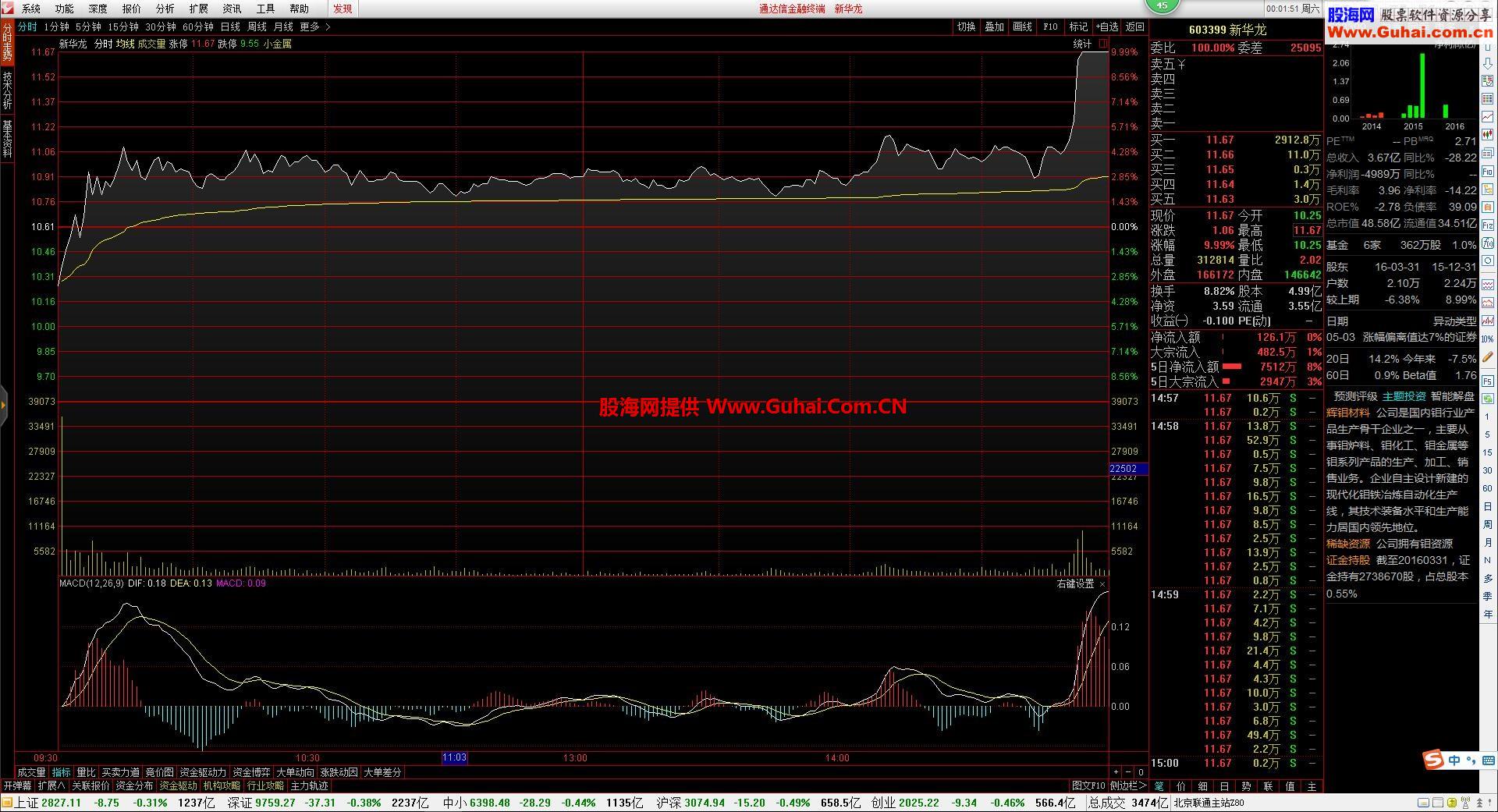Select the '周' period button on the right strip

1488,524
